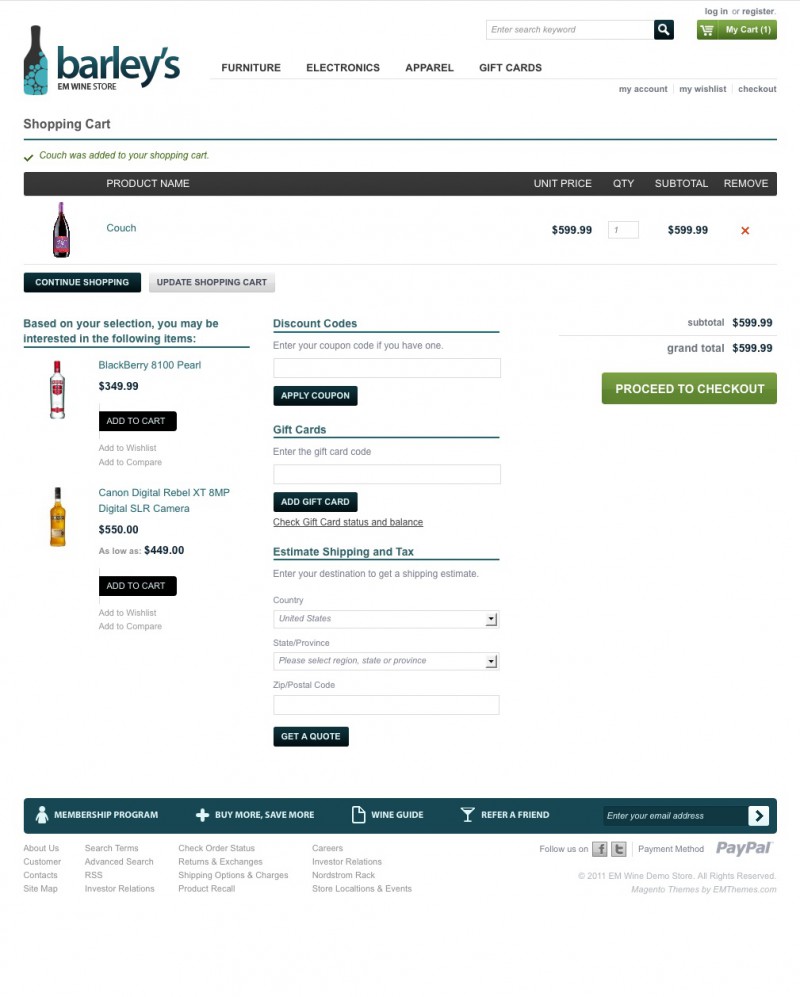Open the State/Province dropdown
The image size is (800, 997).
click(386, 661)
